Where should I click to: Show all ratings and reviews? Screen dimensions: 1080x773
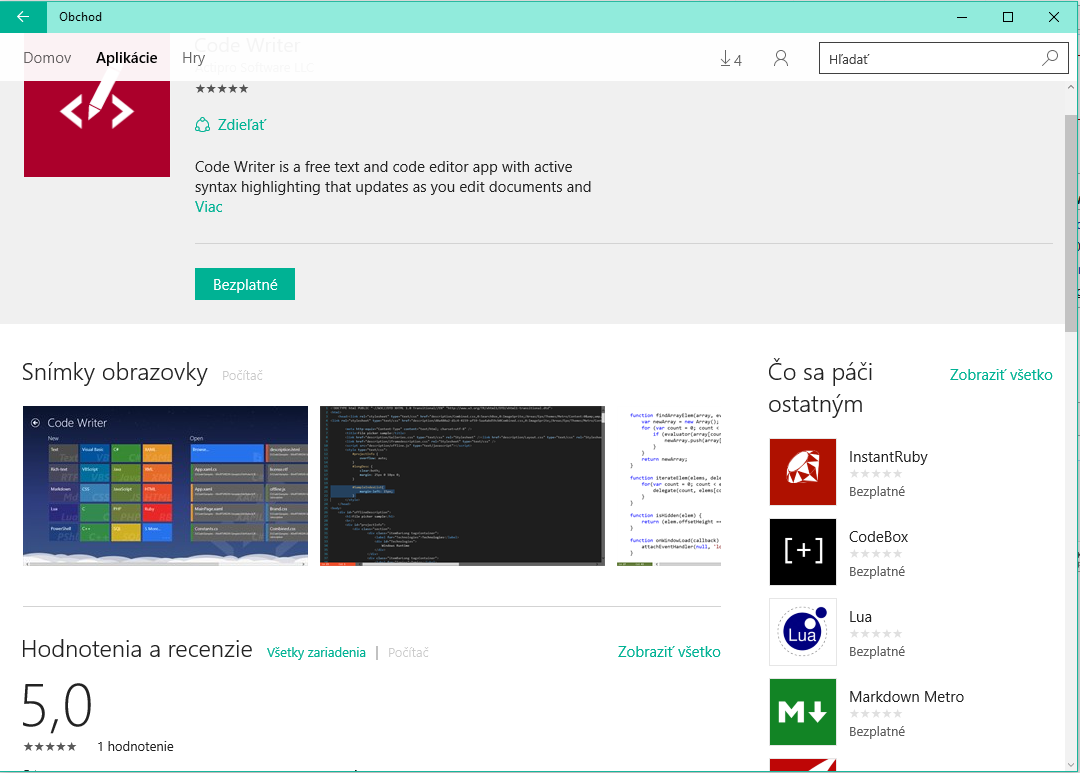click(669, 652)
